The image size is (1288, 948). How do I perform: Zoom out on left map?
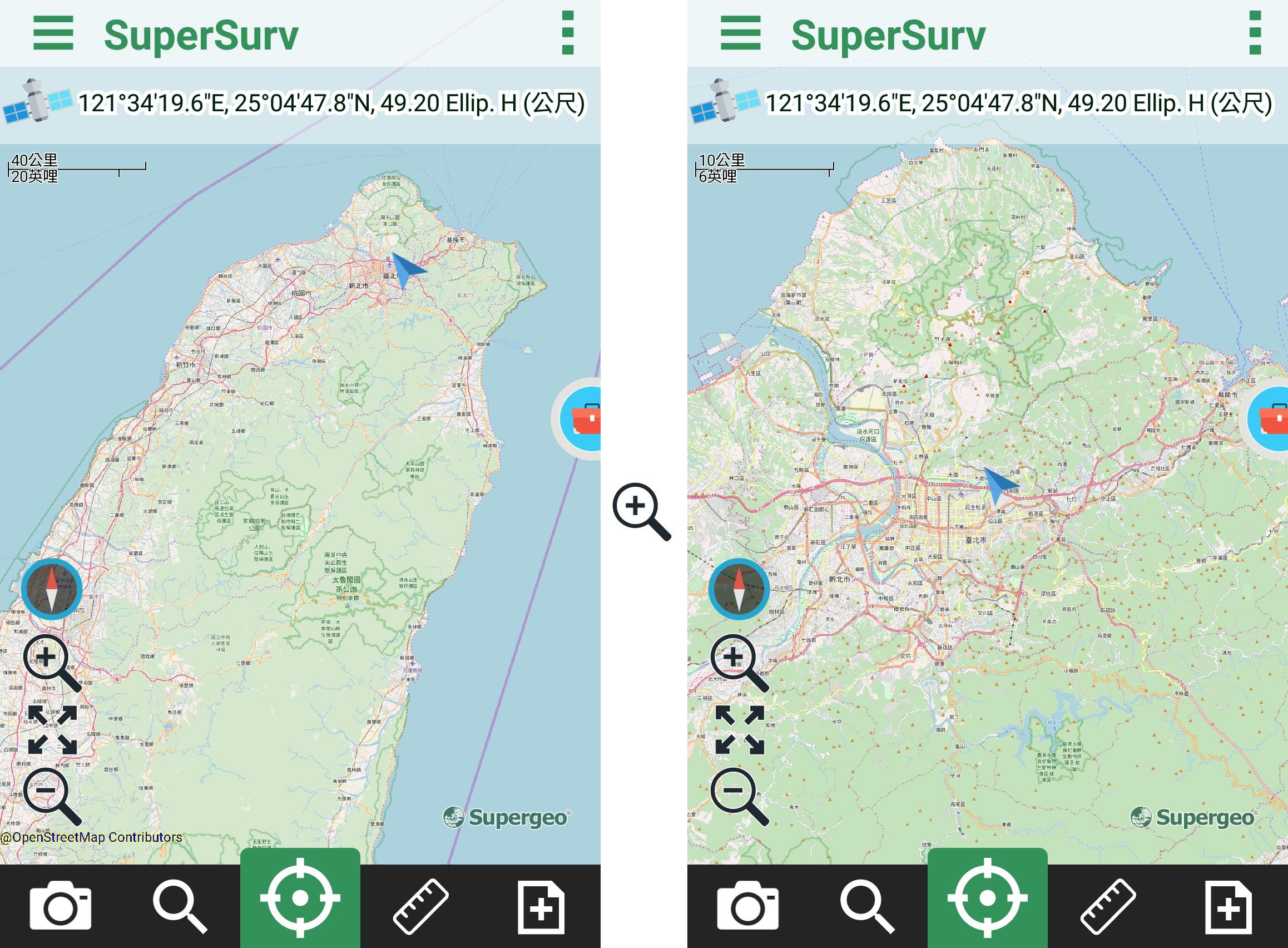pyautogui.click(x=52, y=797)
